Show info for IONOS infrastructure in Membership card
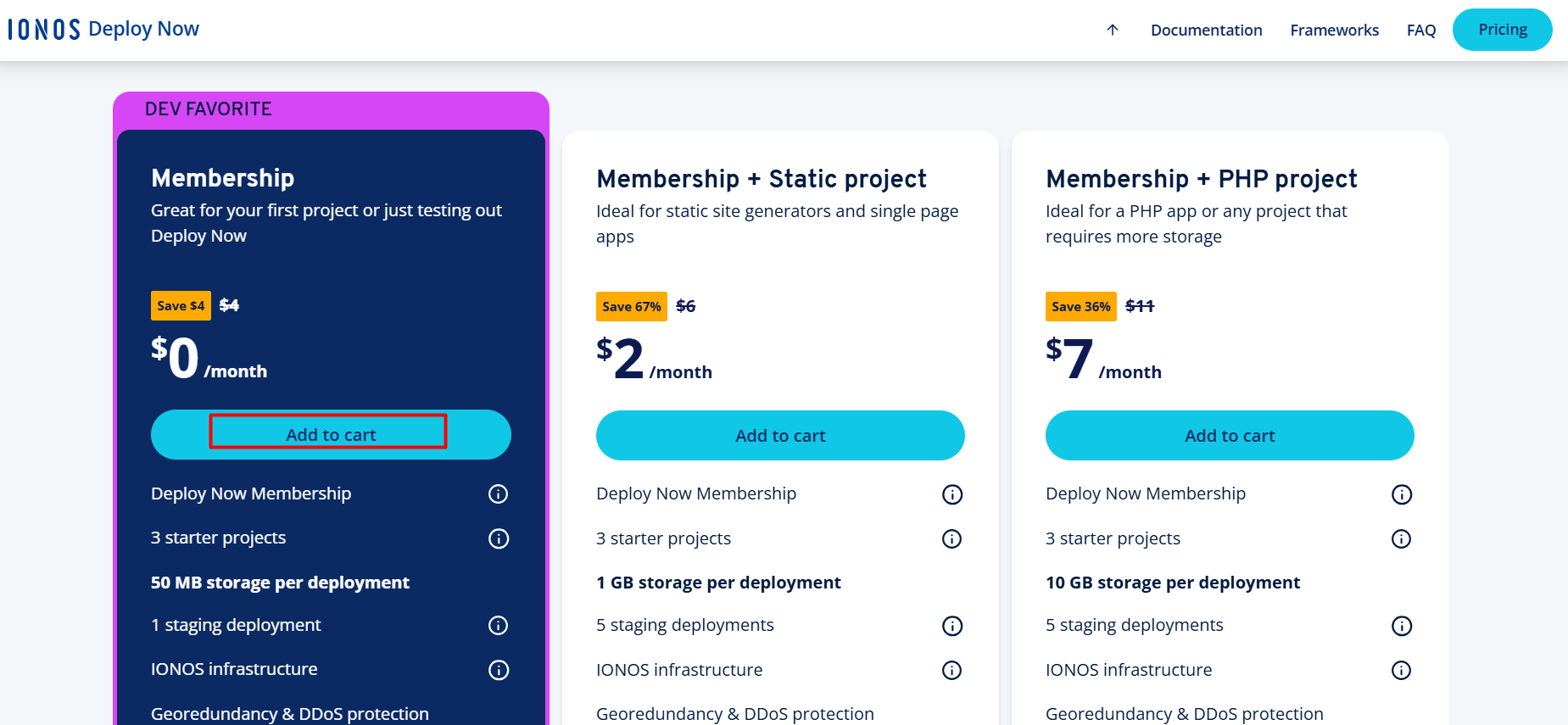Screen dimensions: 1568x725 (x=499, y=670)
